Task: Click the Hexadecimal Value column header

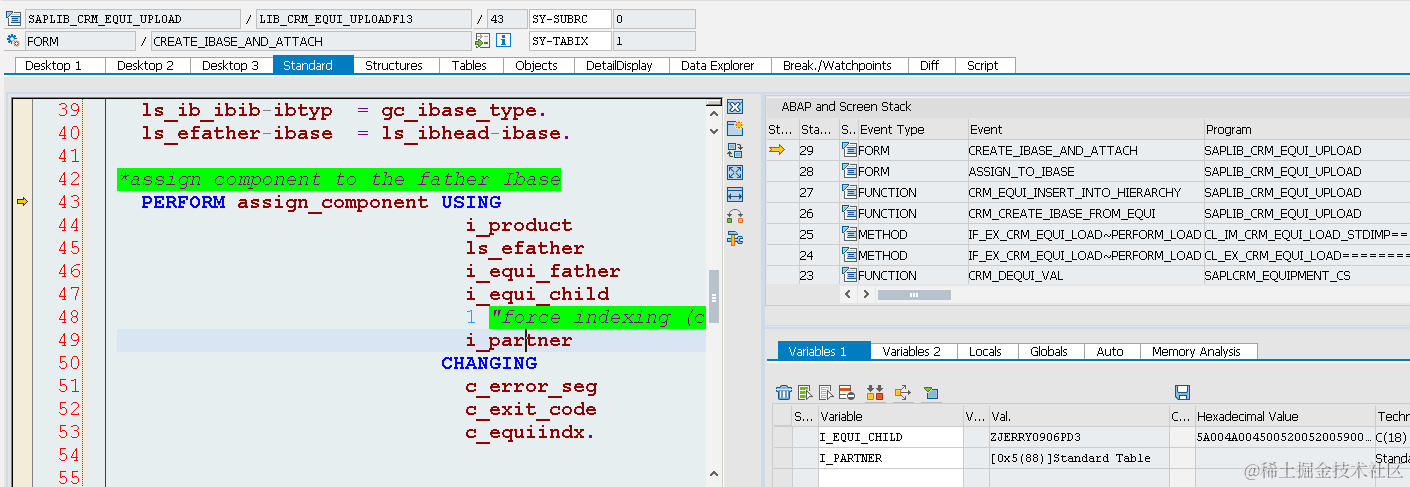Action: coord(1284,416)
